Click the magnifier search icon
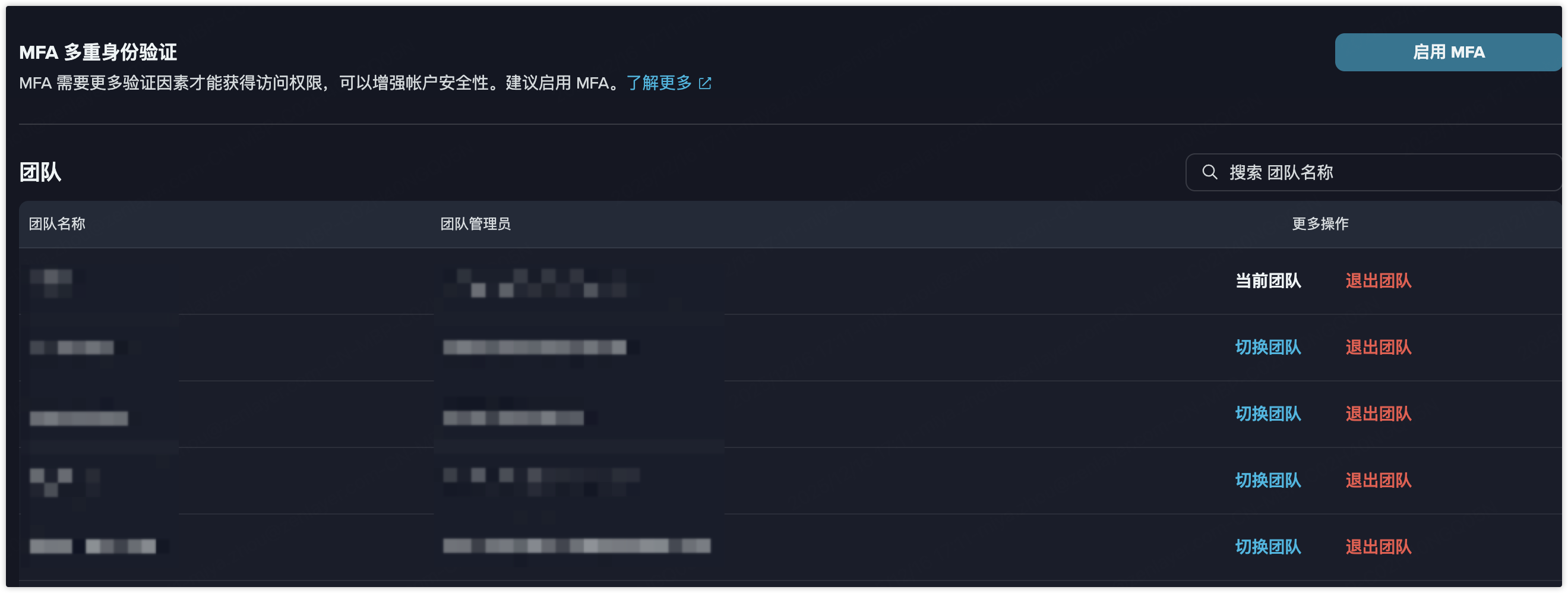The height and width of the screenshot is (593, 1568). pyautogui.click(x=1209, y=172)
